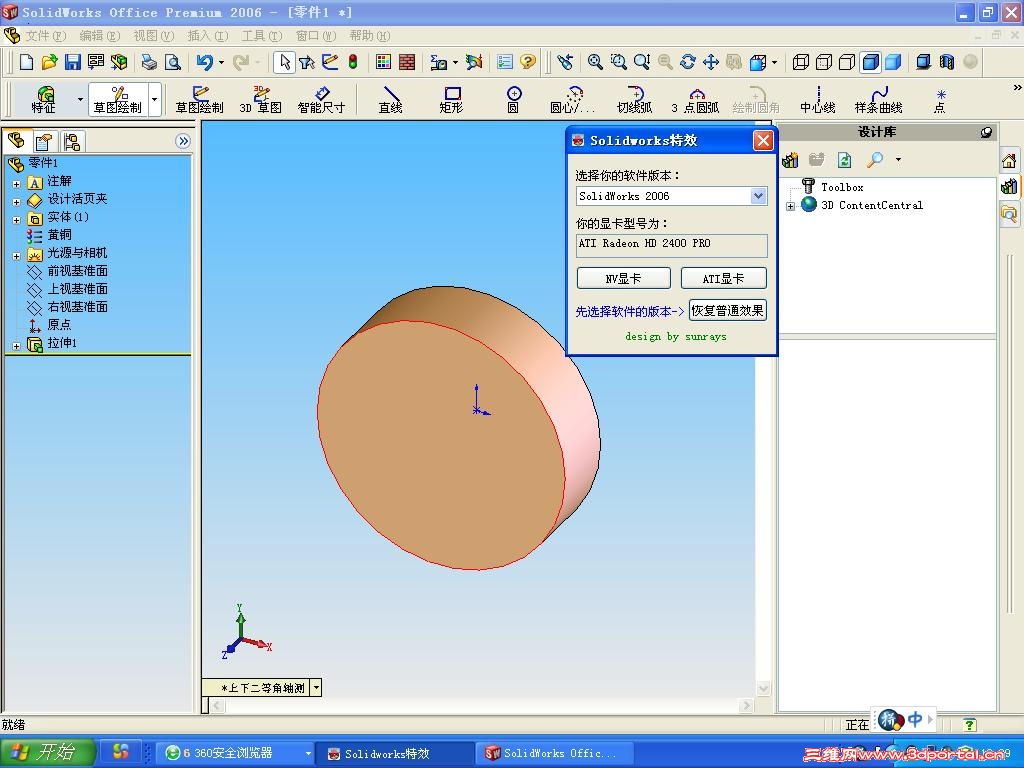Select the Point sketch tool
This screenshot has height=768, width=1024.
[x=940, y=99]
